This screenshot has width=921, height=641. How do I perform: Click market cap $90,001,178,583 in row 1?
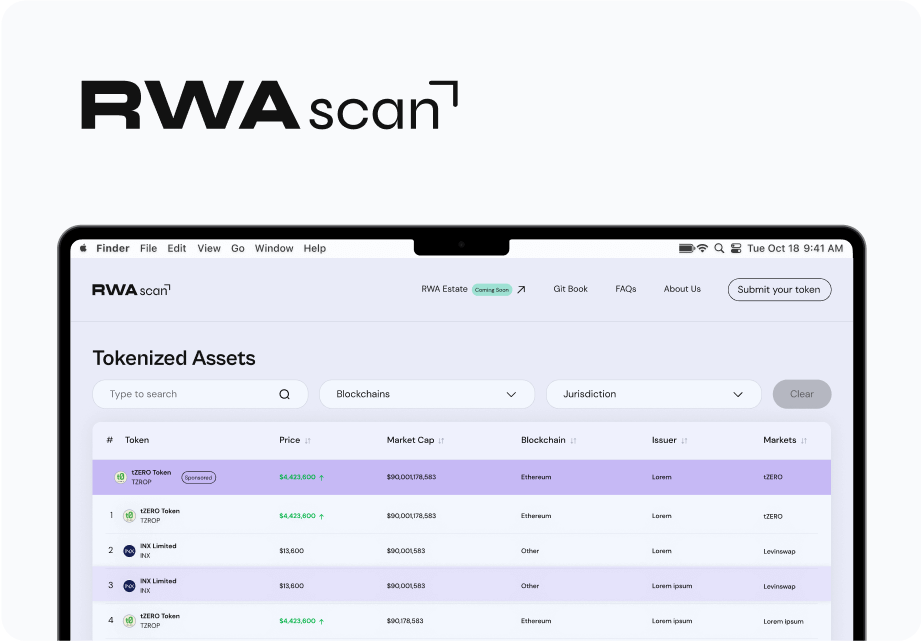[411, 516]
